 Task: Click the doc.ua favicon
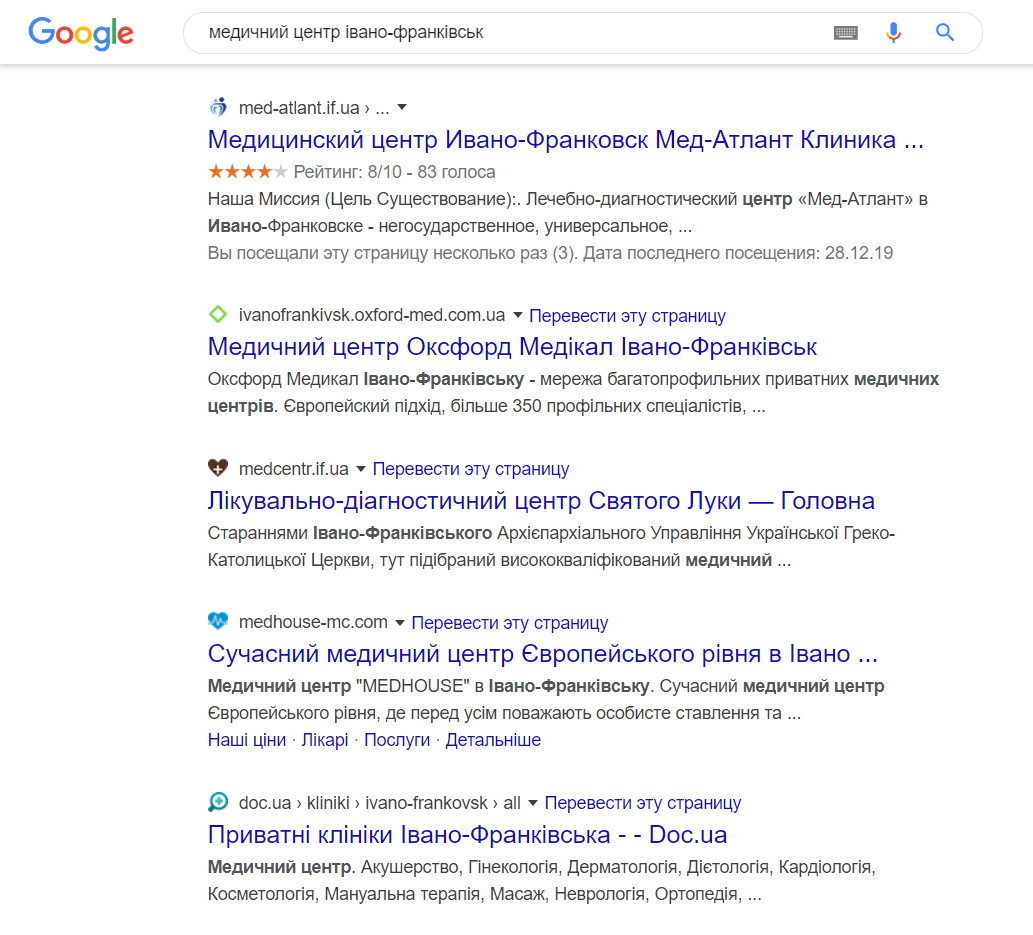tap(217, 802)
